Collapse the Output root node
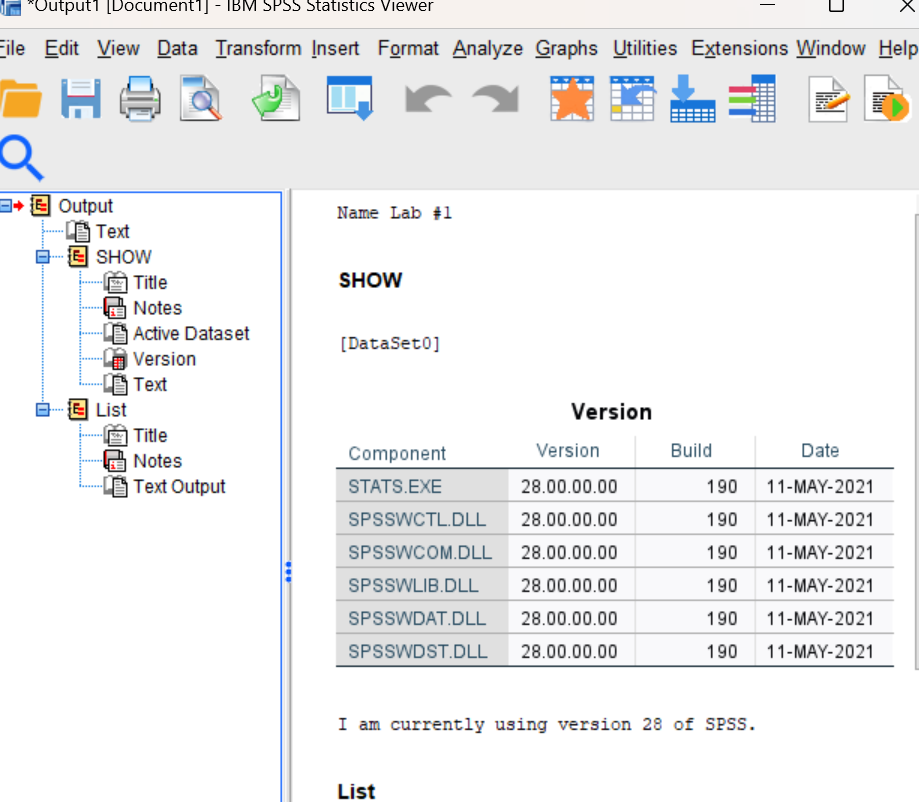Viewport: 919px width, 802px height. 5,206
